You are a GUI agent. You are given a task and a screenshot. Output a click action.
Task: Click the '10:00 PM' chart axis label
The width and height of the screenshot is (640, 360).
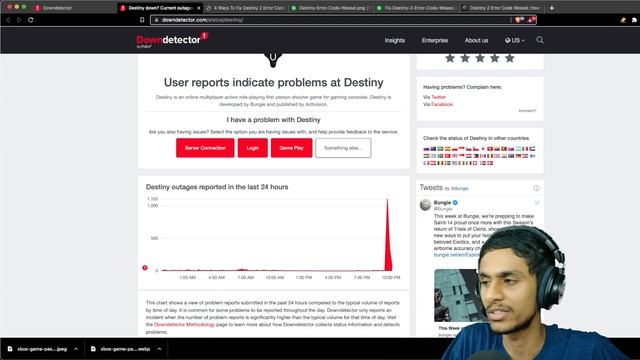click(391, 278)
